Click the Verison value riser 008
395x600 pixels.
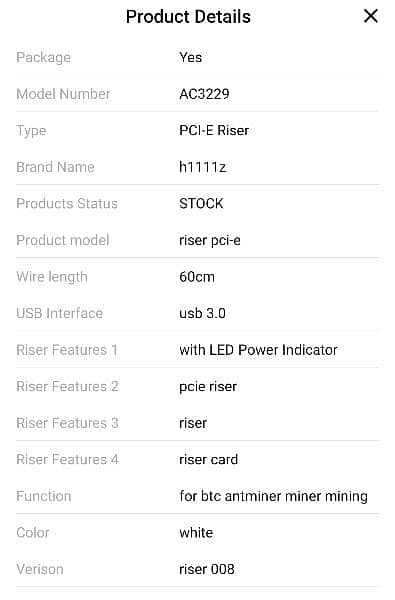click(207, 569)
